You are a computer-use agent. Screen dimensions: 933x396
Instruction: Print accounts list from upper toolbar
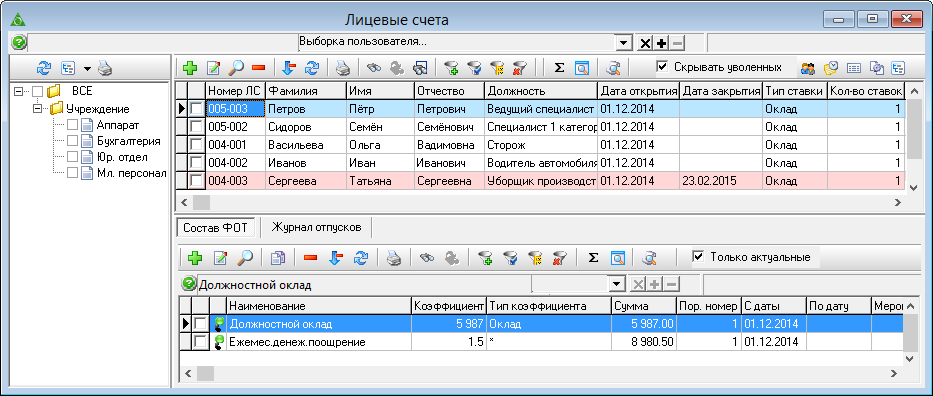[x=343, y=68]
